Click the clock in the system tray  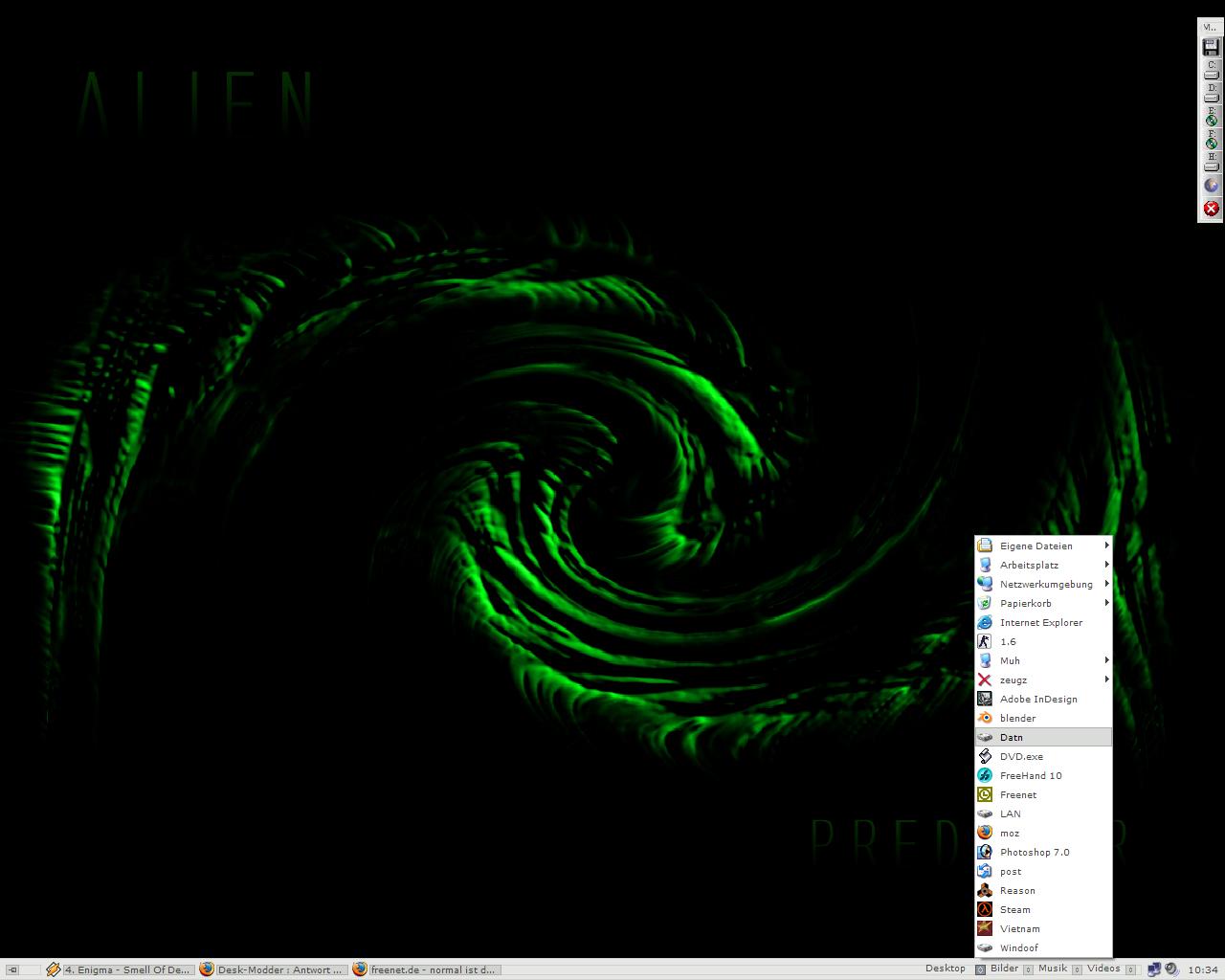pyautogui.click(x=1203, y=969)
